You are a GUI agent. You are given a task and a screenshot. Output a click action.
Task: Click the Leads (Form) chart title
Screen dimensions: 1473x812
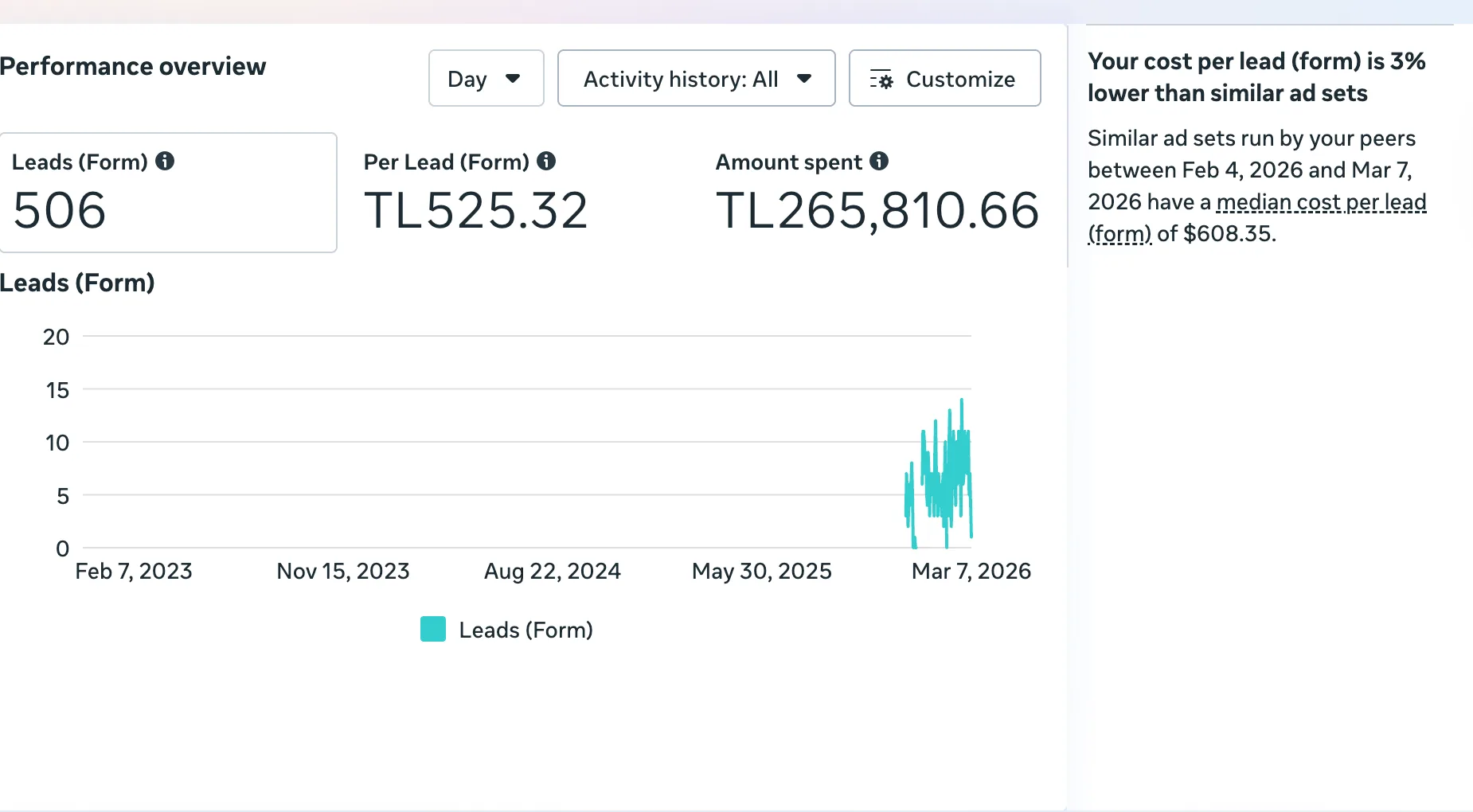click(77, 283)
